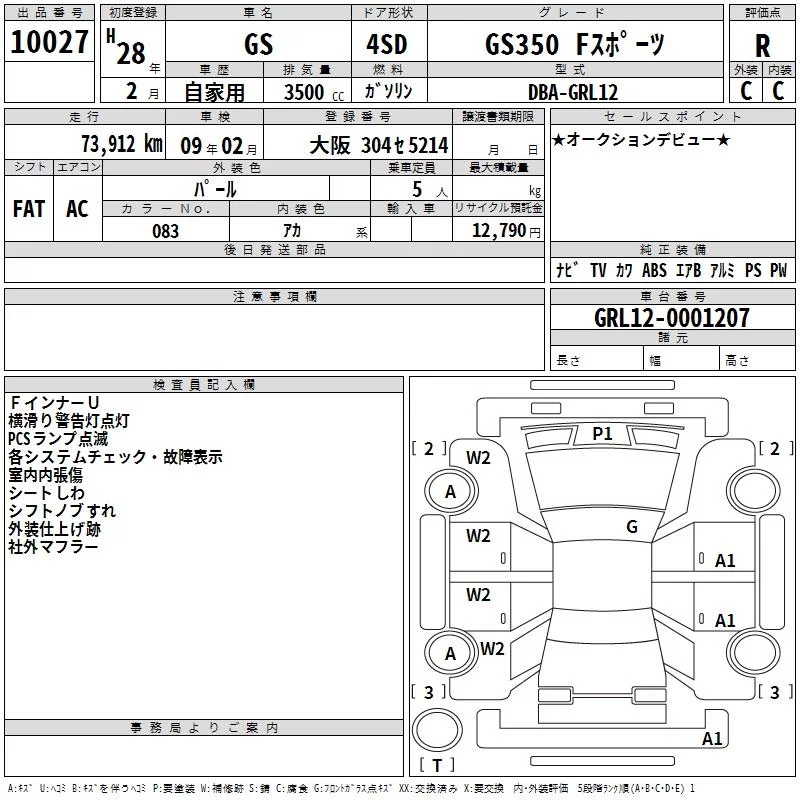Image resolution: width=800 pixels, height=800 pixels.
Task: Click the P1 mark on front bumper
Action: click(x=602, y=433)
